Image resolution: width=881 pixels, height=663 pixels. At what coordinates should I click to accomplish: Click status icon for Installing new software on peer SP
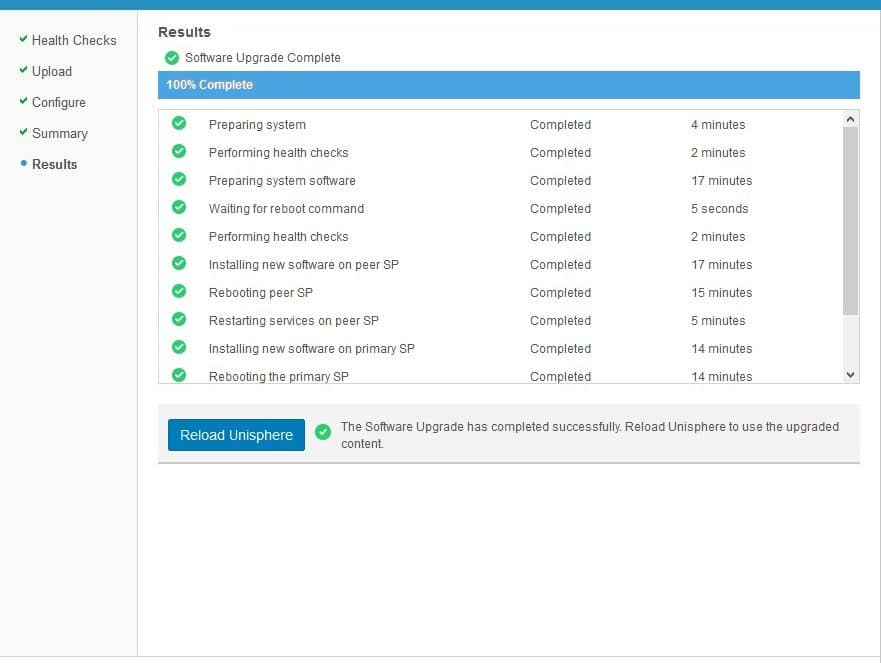pyautogui.click(x=179, y=263)
